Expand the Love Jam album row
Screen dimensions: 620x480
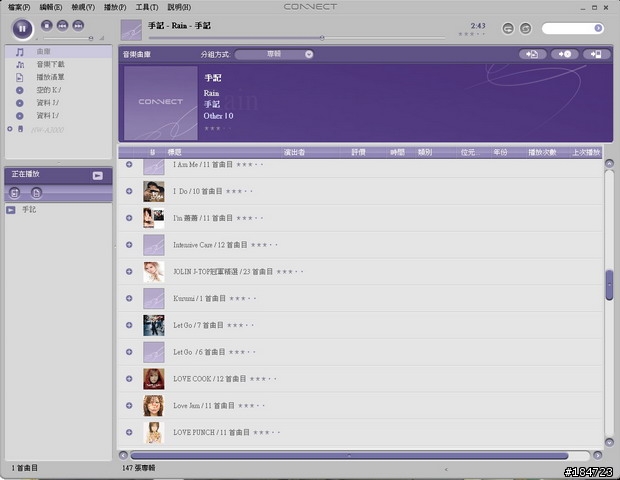pyautogui.click(x=129, y=405)
